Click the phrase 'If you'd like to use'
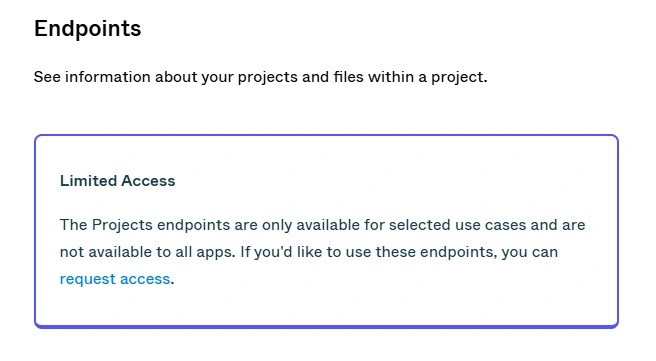The width and height of the screenshot is (656, 361). point(301,252)
